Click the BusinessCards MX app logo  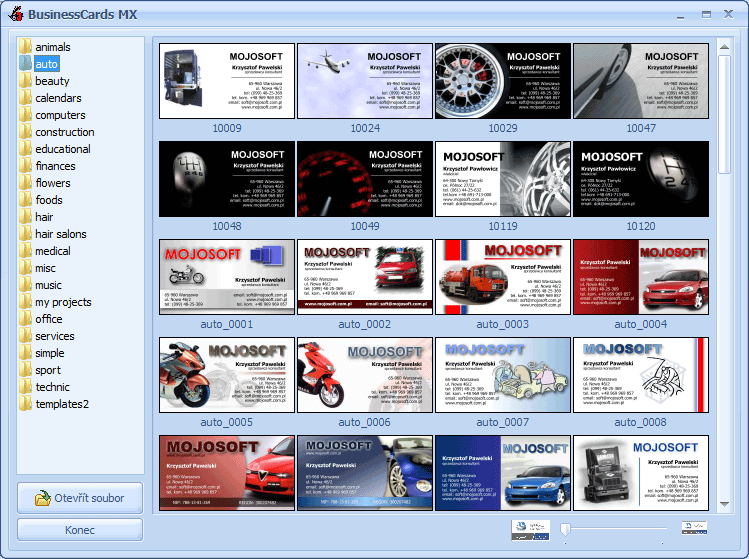(16, 14)
